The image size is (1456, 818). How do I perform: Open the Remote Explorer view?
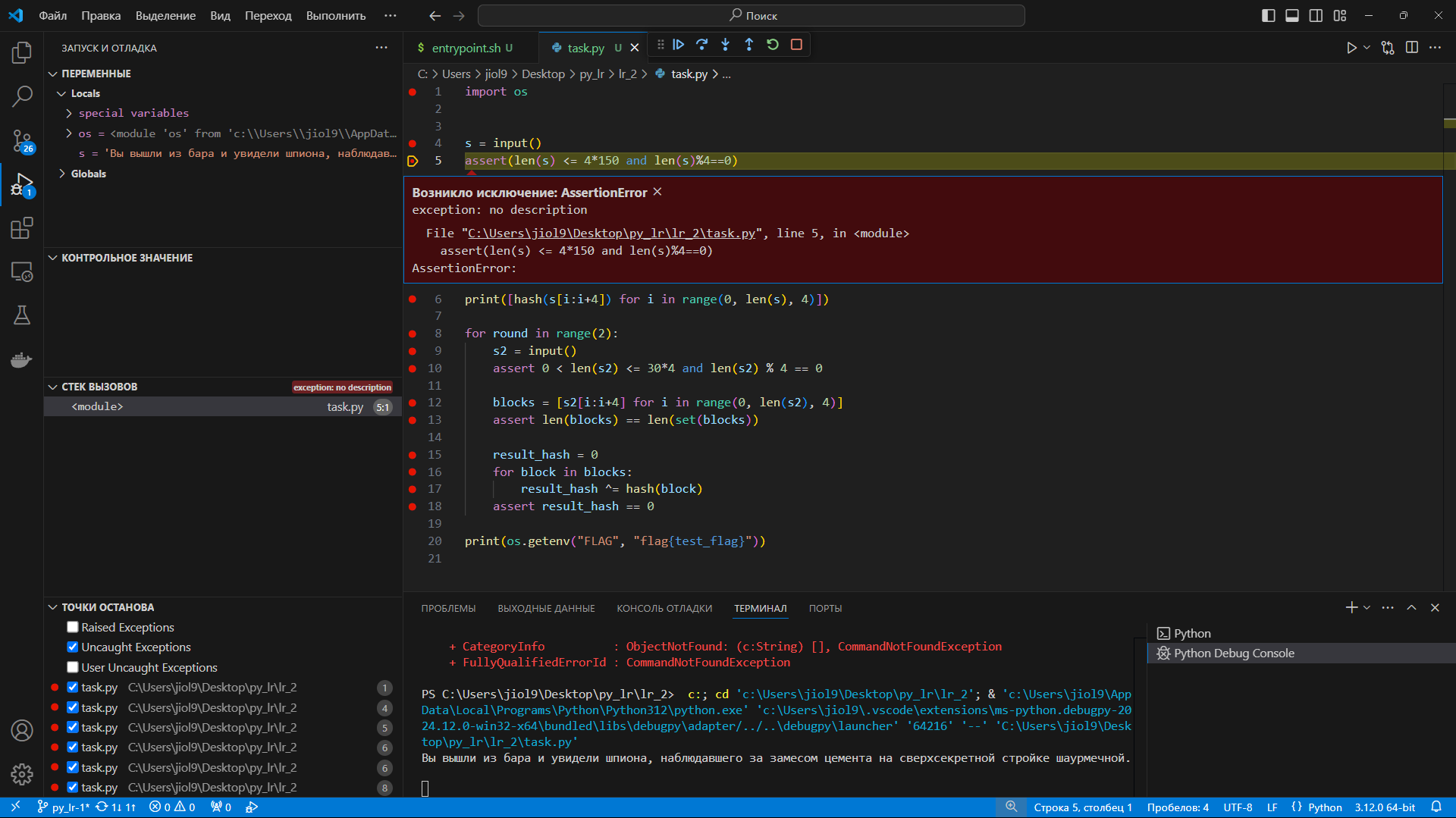point(22,271)
